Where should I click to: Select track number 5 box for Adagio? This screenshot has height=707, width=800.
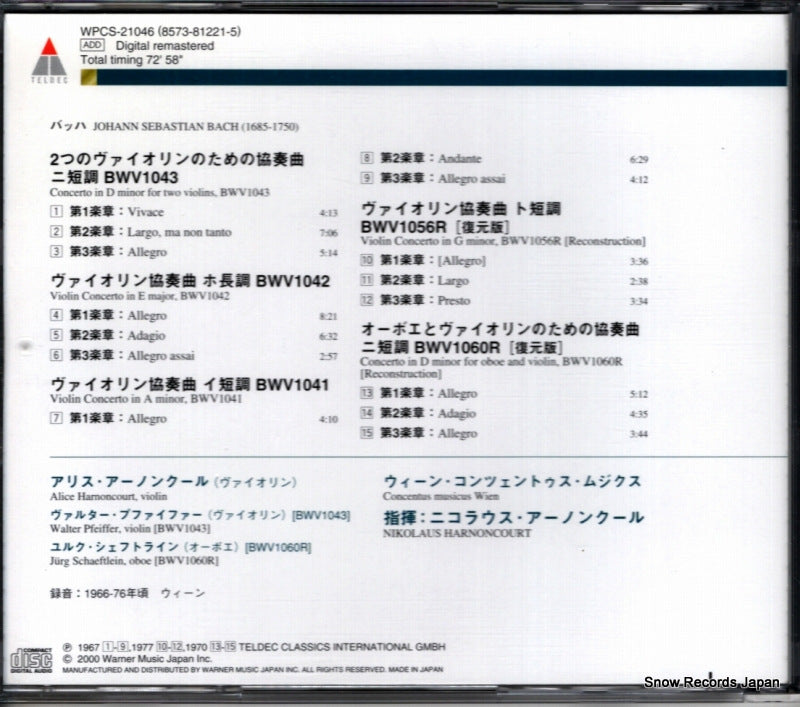click(x=58, y=336)
